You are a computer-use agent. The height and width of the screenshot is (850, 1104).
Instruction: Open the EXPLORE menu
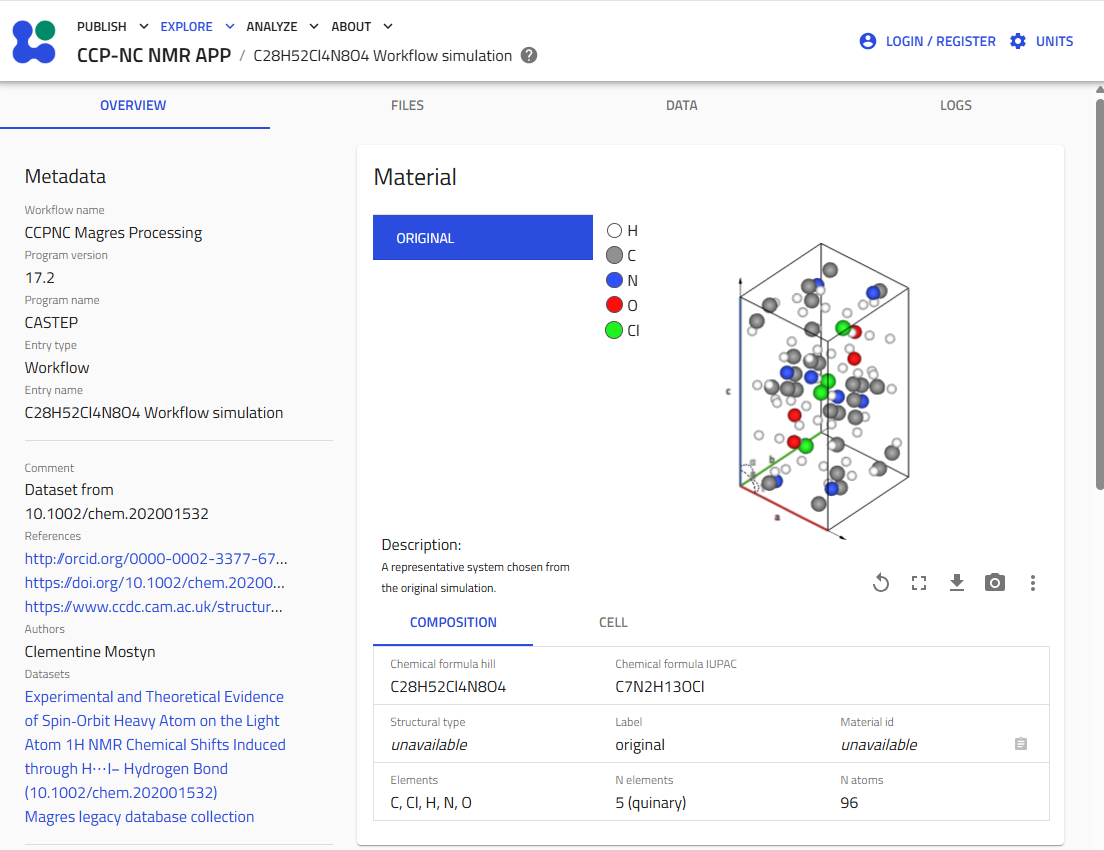point(187,27)
